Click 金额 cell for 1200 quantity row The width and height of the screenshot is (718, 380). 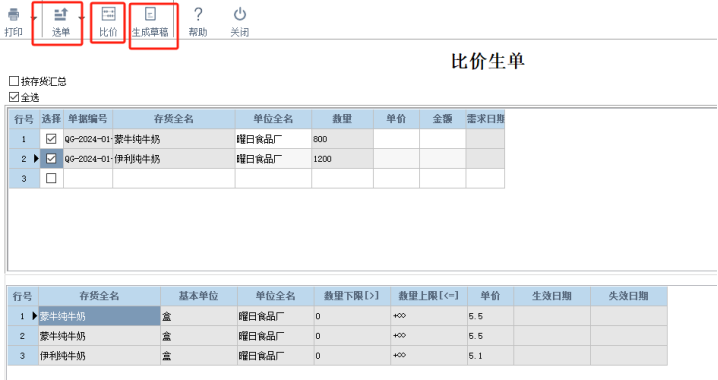click(x=443, y=158)
